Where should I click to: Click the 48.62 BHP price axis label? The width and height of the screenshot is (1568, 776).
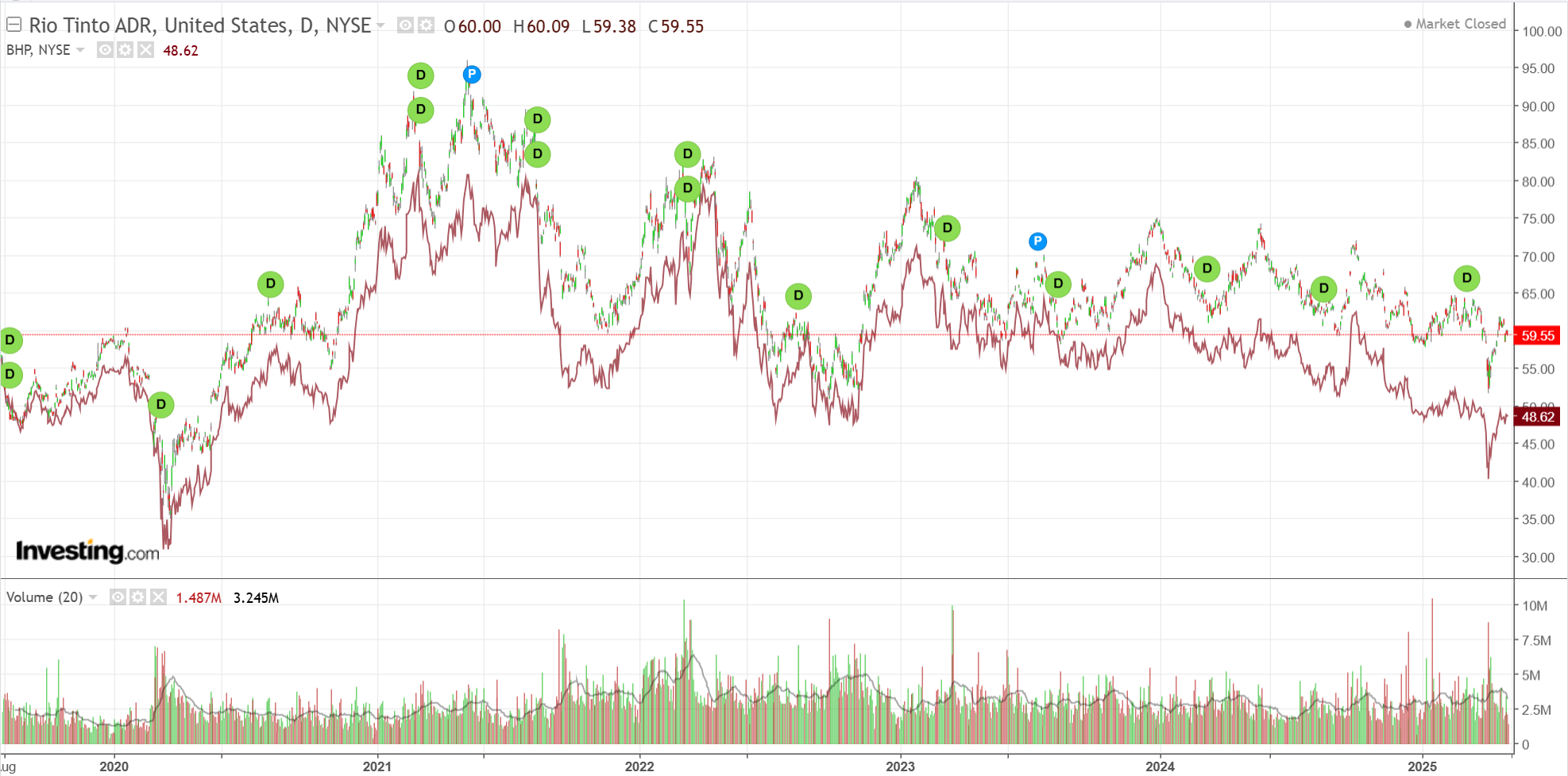(1537, 417)
